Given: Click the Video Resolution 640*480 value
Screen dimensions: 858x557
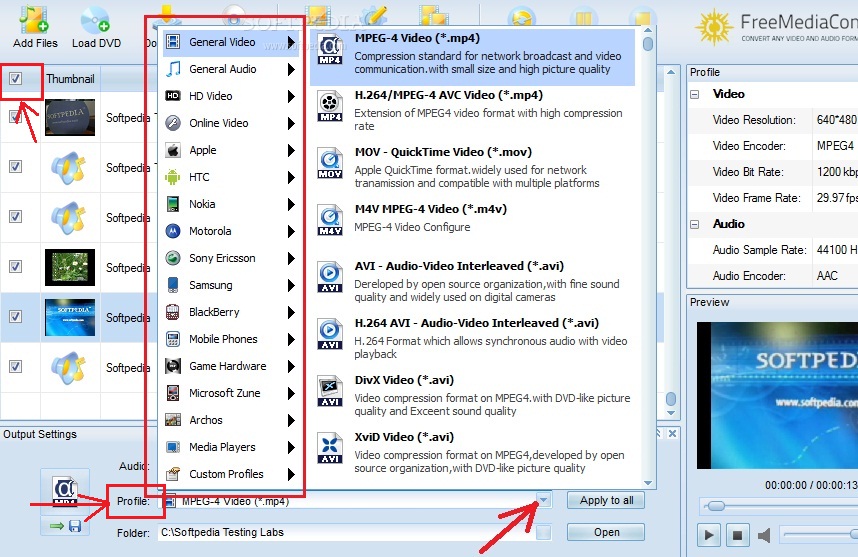Looking at the screenshot, I should pos(836,120).
